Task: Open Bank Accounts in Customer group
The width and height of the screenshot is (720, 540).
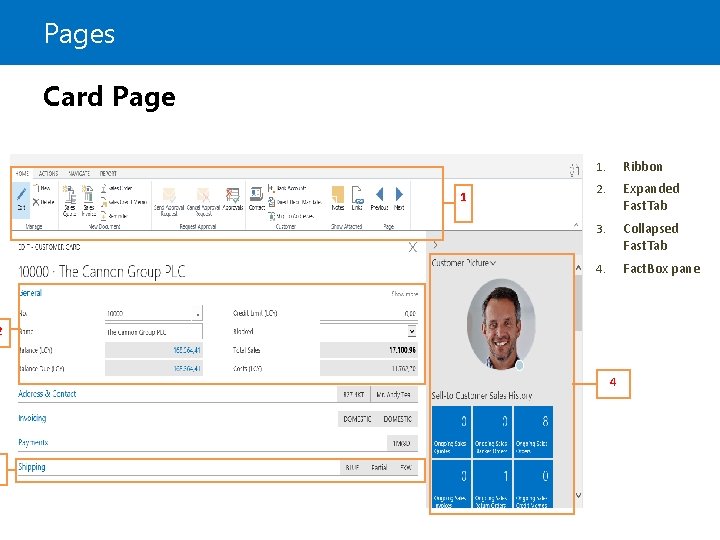Action: [287, 188]
